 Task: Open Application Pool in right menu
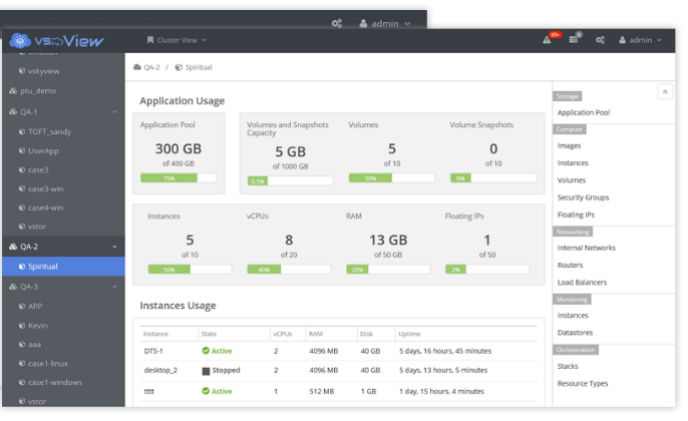pos(584,112)
